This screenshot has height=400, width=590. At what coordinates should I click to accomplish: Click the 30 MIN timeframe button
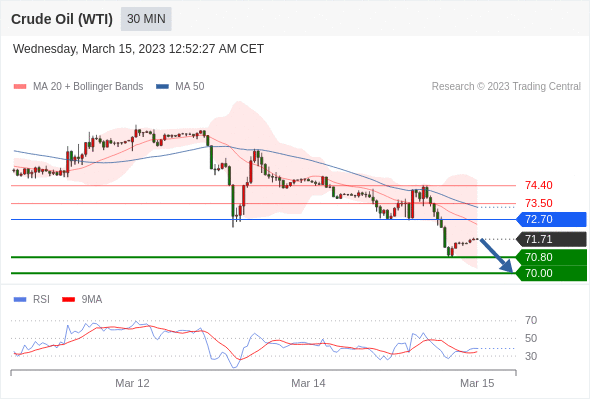146,19
